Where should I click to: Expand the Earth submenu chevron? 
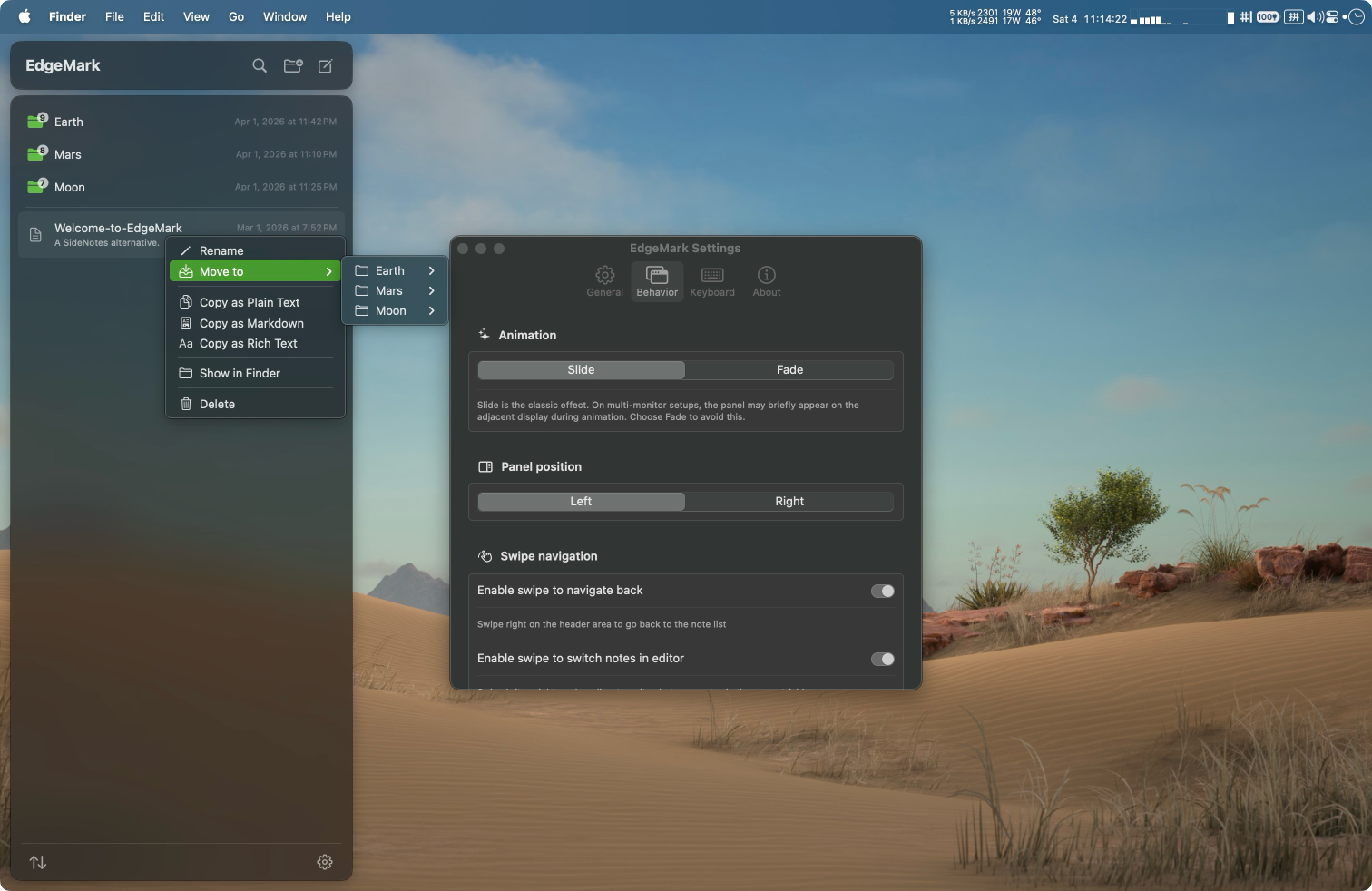point(432,270)
